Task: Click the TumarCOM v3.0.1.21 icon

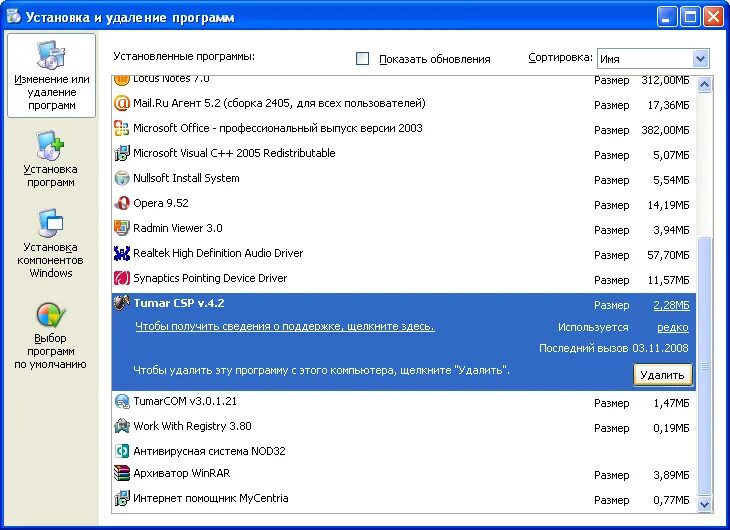Action: coord(122,401)
